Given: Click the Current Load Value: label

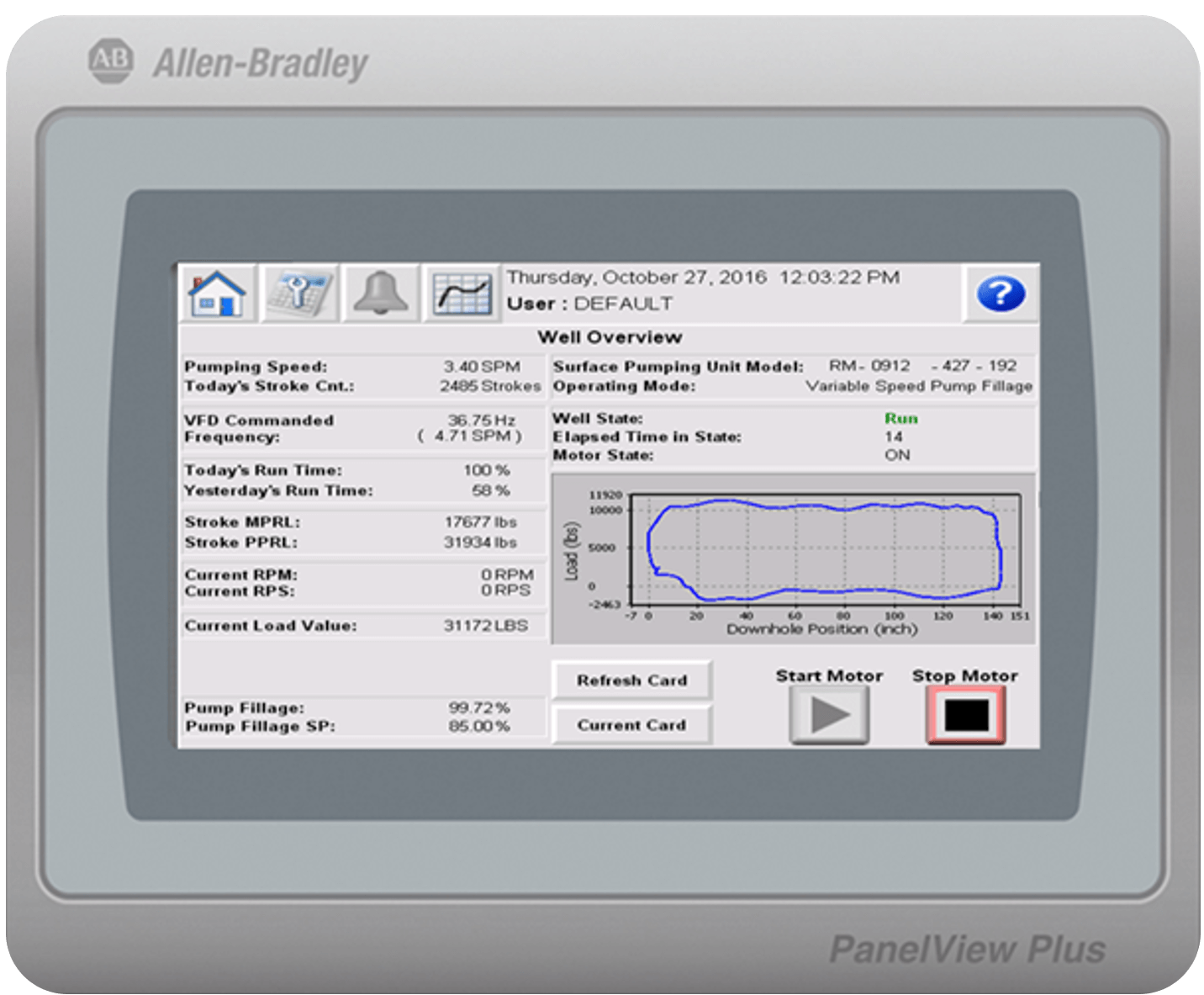Looking at the screenshot, I should [x=271, y=625].
